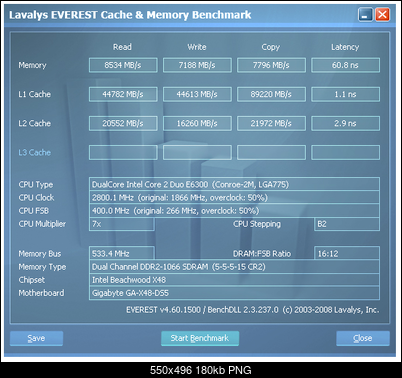402x378 pixels.
Task: Select Memory Write value 7188 MB/s
Action: click(x=197, y=65)
